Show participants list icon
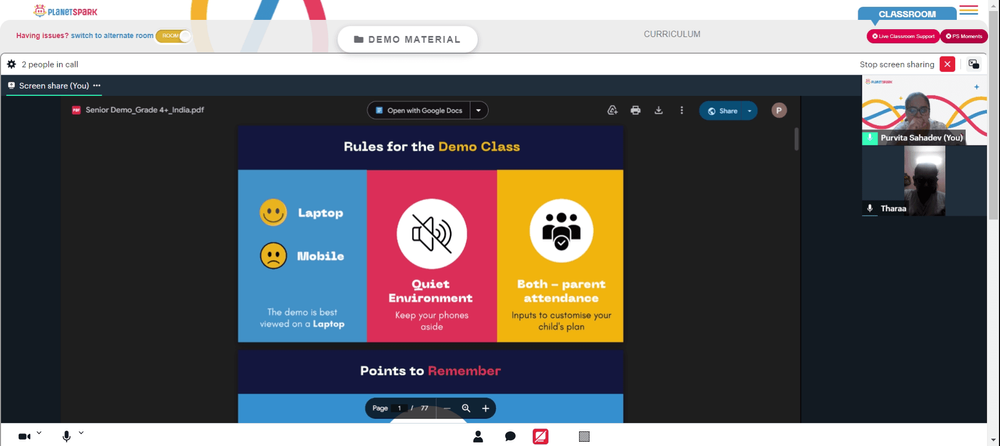Viewport: 1000px width, 446px height. [x=478, y=436]
